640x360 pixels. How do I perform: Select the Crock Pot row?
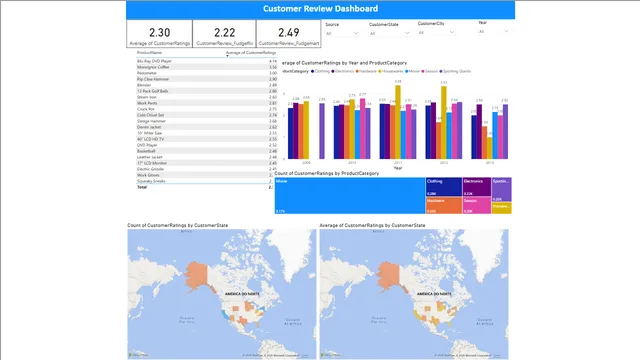coord(207,109)
